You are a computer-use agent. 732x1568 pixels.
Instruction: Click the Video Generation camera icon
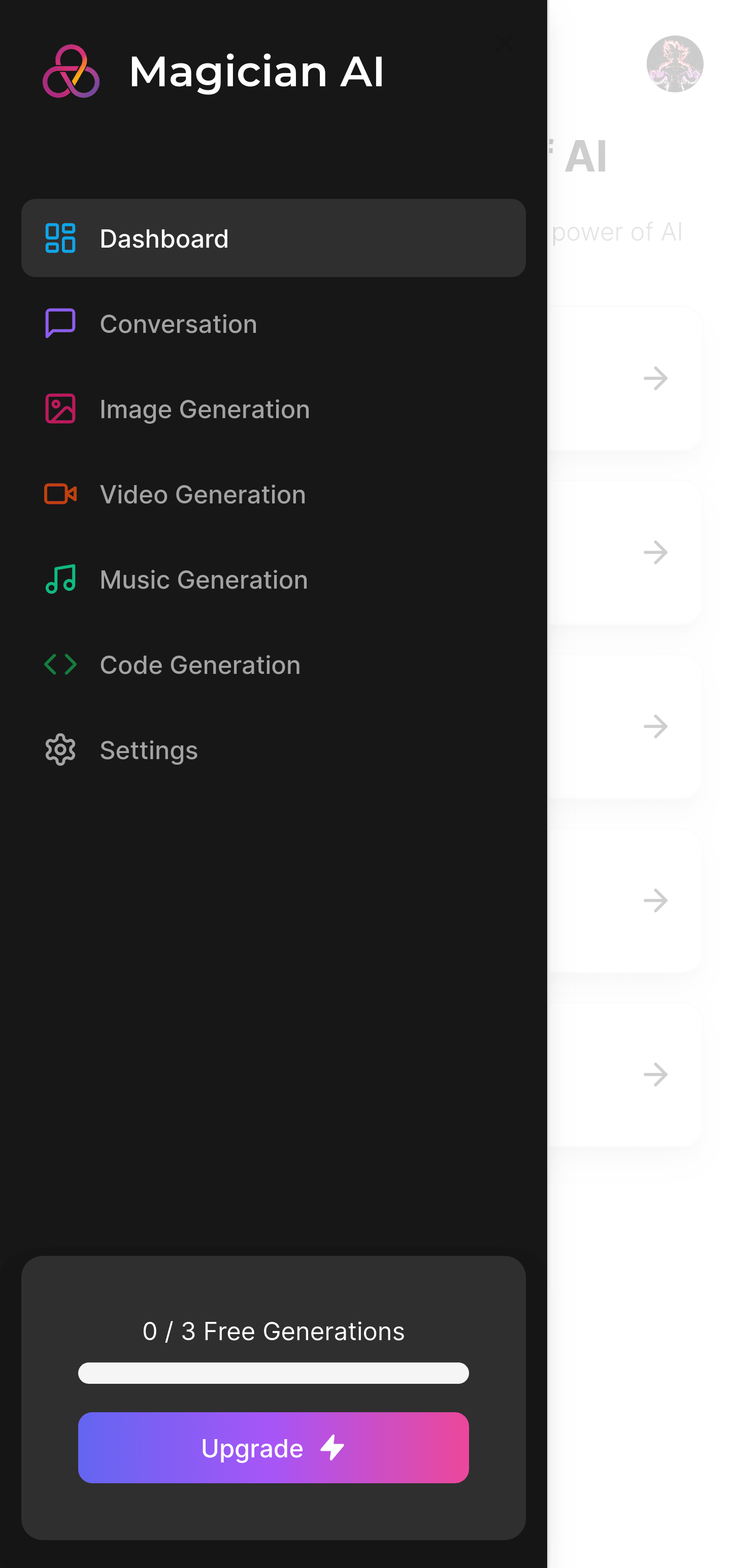pyautogui.click(x=60, y=494)
